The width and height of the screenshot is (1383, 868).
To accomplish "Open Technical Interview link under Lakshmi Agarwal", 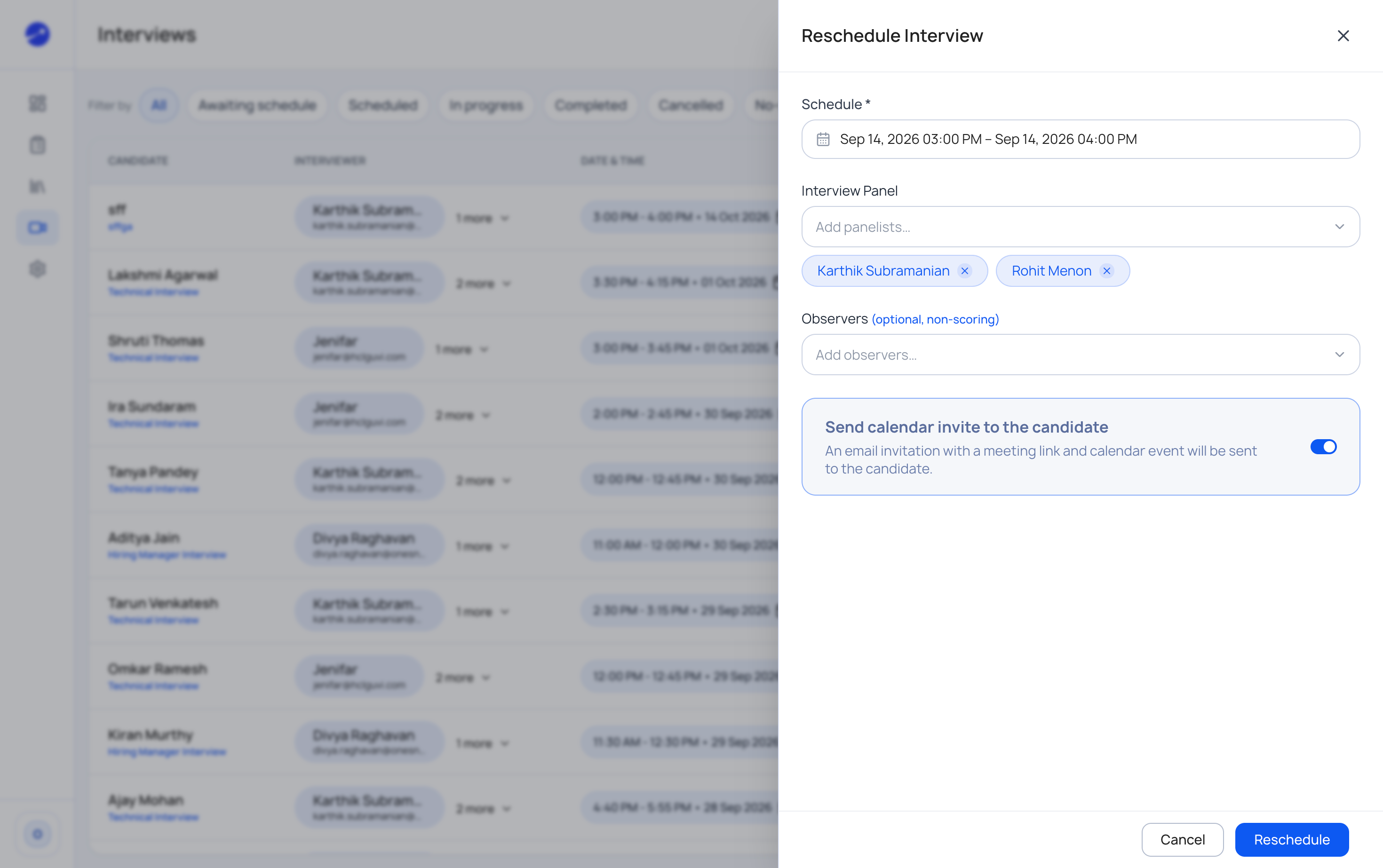I will tap(153, 292).
